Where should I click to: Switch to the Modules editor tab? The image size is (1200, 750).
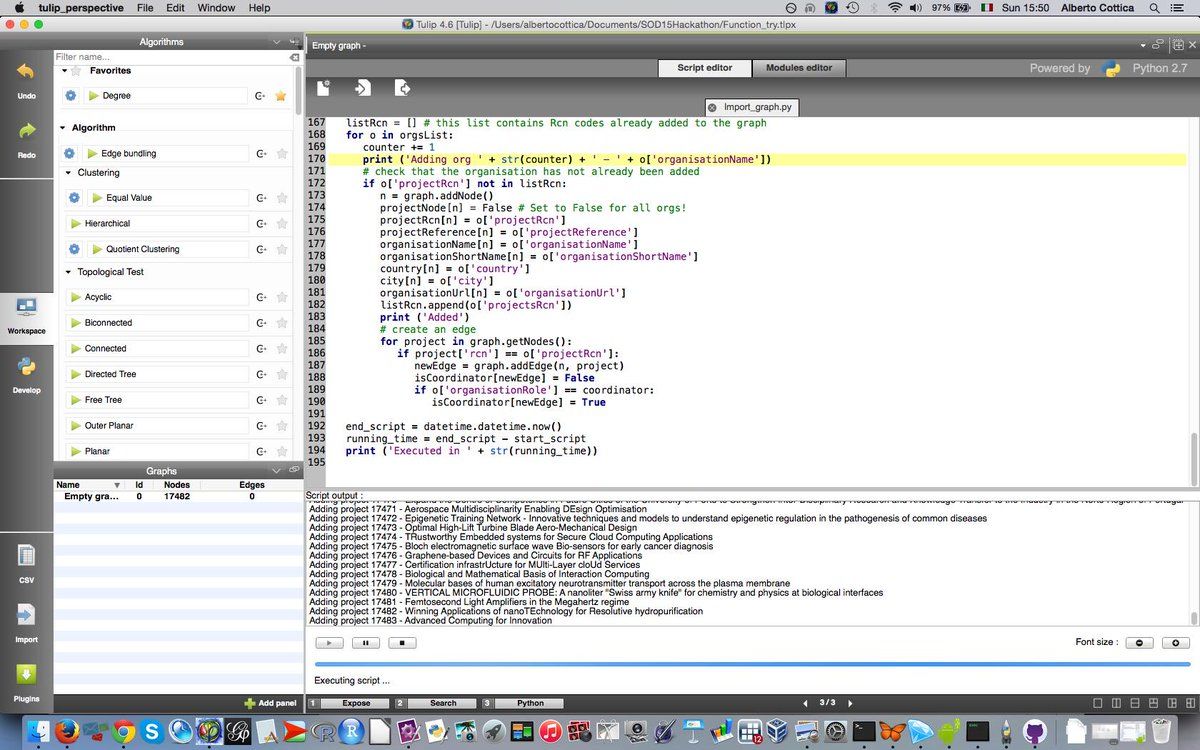(798, 68)
